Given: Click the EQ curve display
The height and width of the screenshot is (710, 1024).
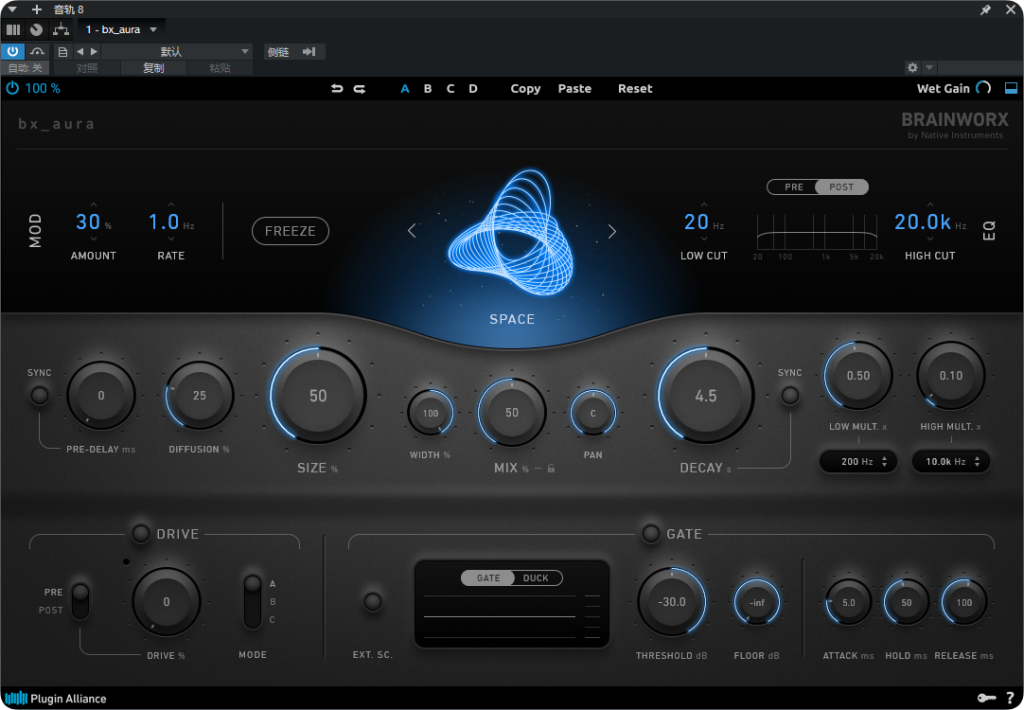Looking at the screenshot, I should point(816,231).
